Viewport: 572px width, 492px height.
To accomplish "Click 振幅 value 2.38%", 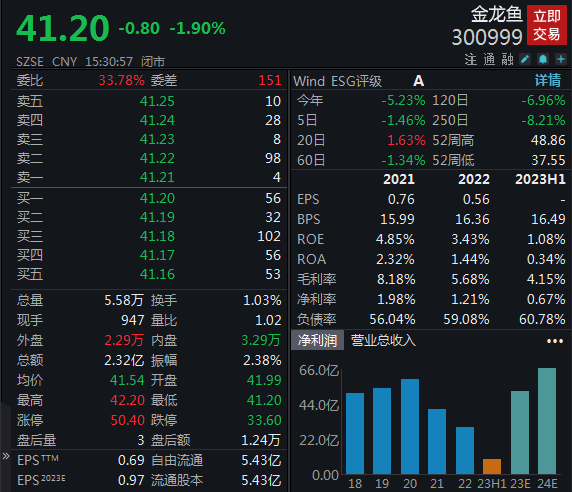I will (x=262, y=360).
